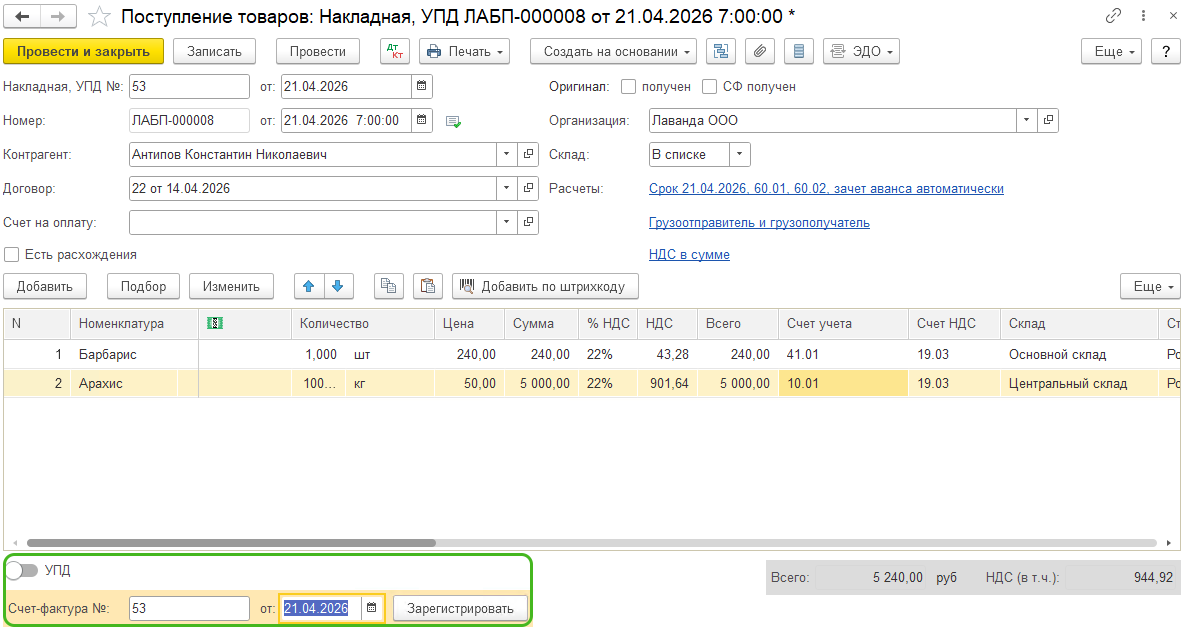Click Провести и закрыть

[x=83, y=51]
